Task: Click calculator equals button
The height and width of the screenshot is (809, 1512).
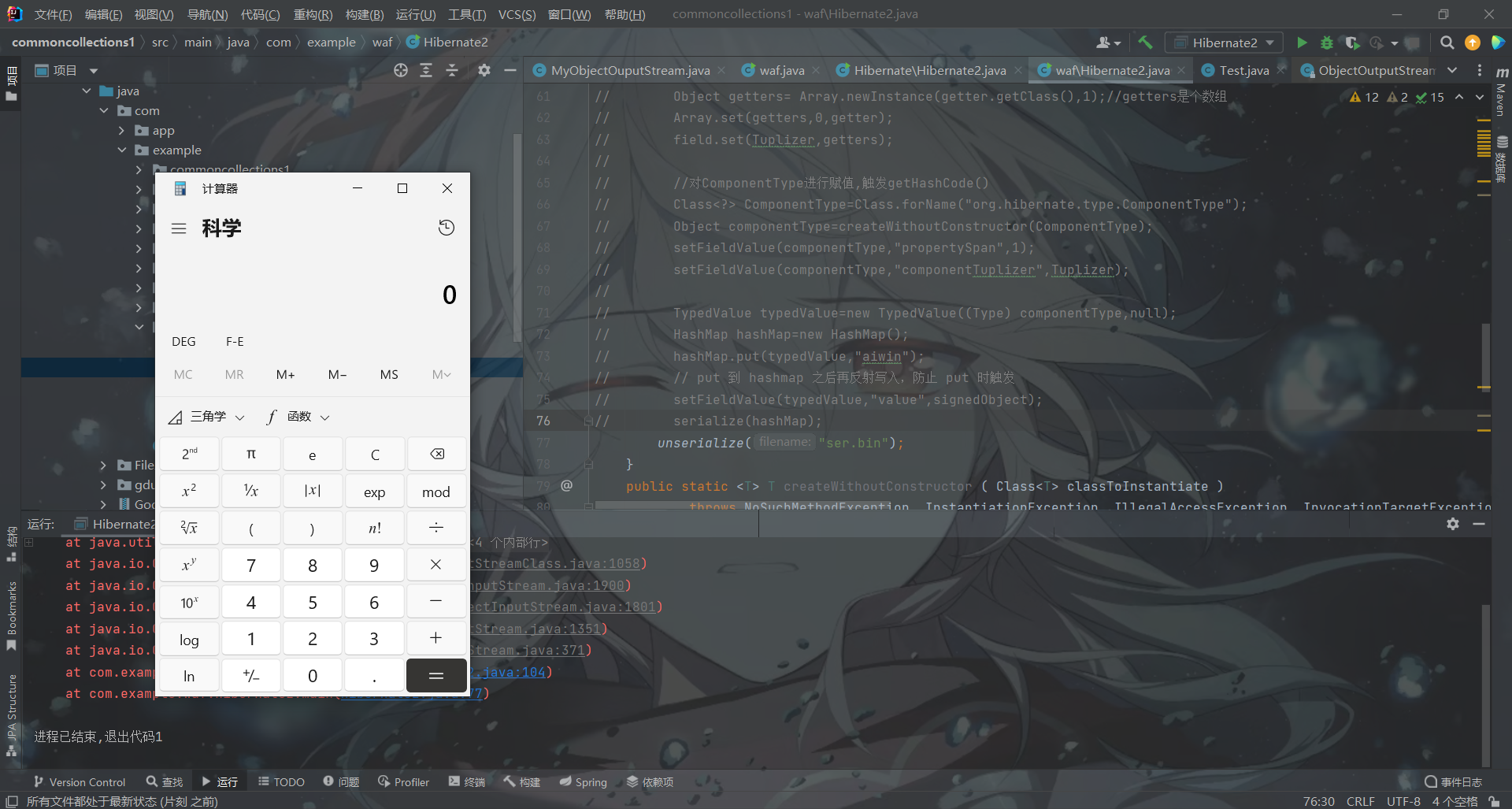Action: tap(437, 675)
